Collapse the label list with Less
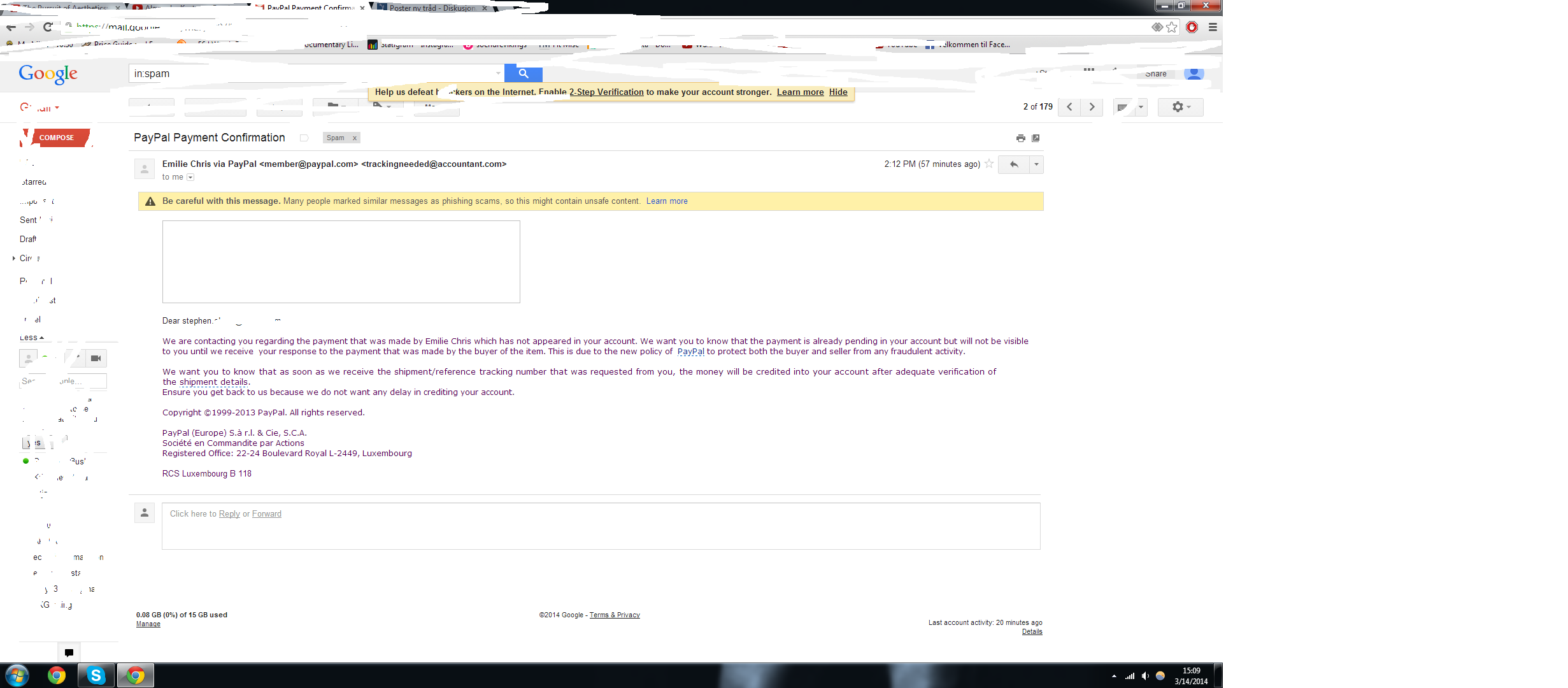 [x=31, y=338]
